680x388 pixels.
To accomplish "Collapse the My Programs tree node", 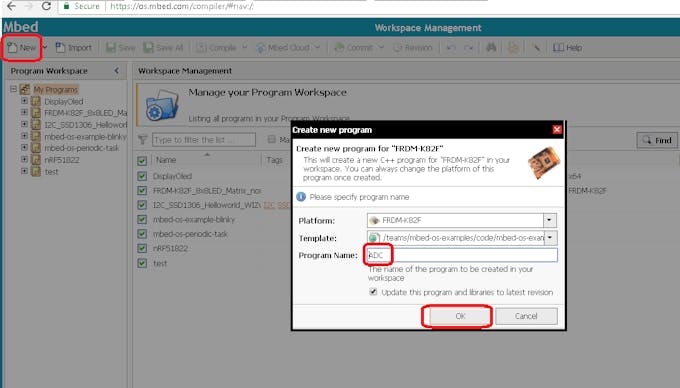I will 13,89.
